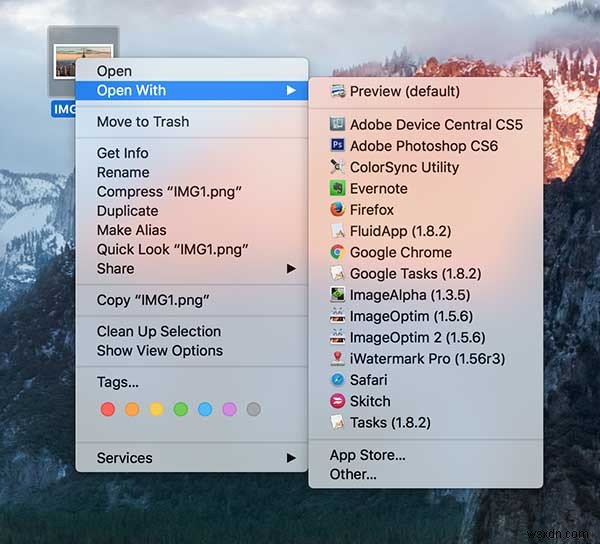Open with the Safari compass icon
600x544 pixels.
coord(338,379)
